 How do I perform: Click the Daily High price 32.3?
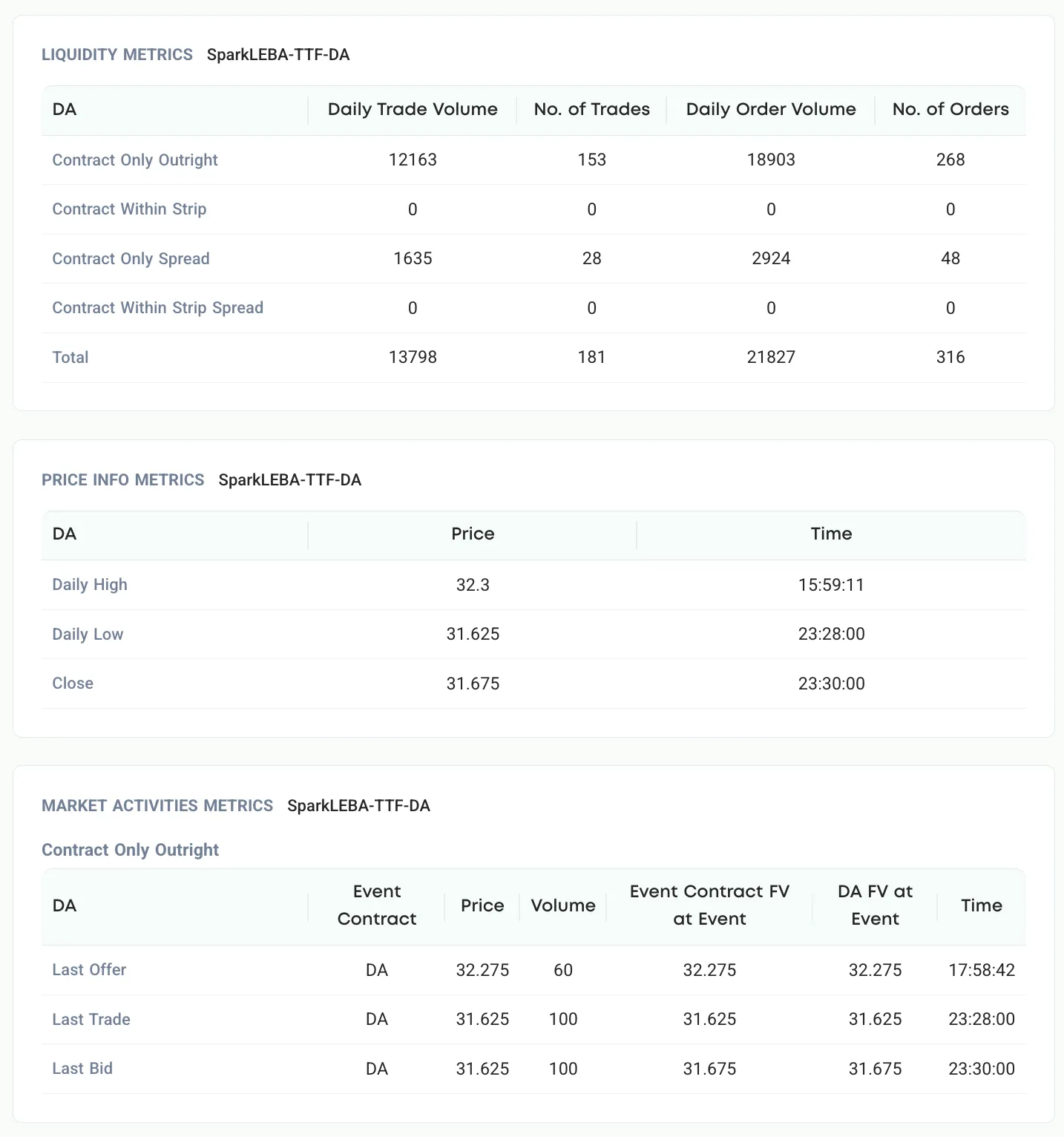click(x=473, y=585)
